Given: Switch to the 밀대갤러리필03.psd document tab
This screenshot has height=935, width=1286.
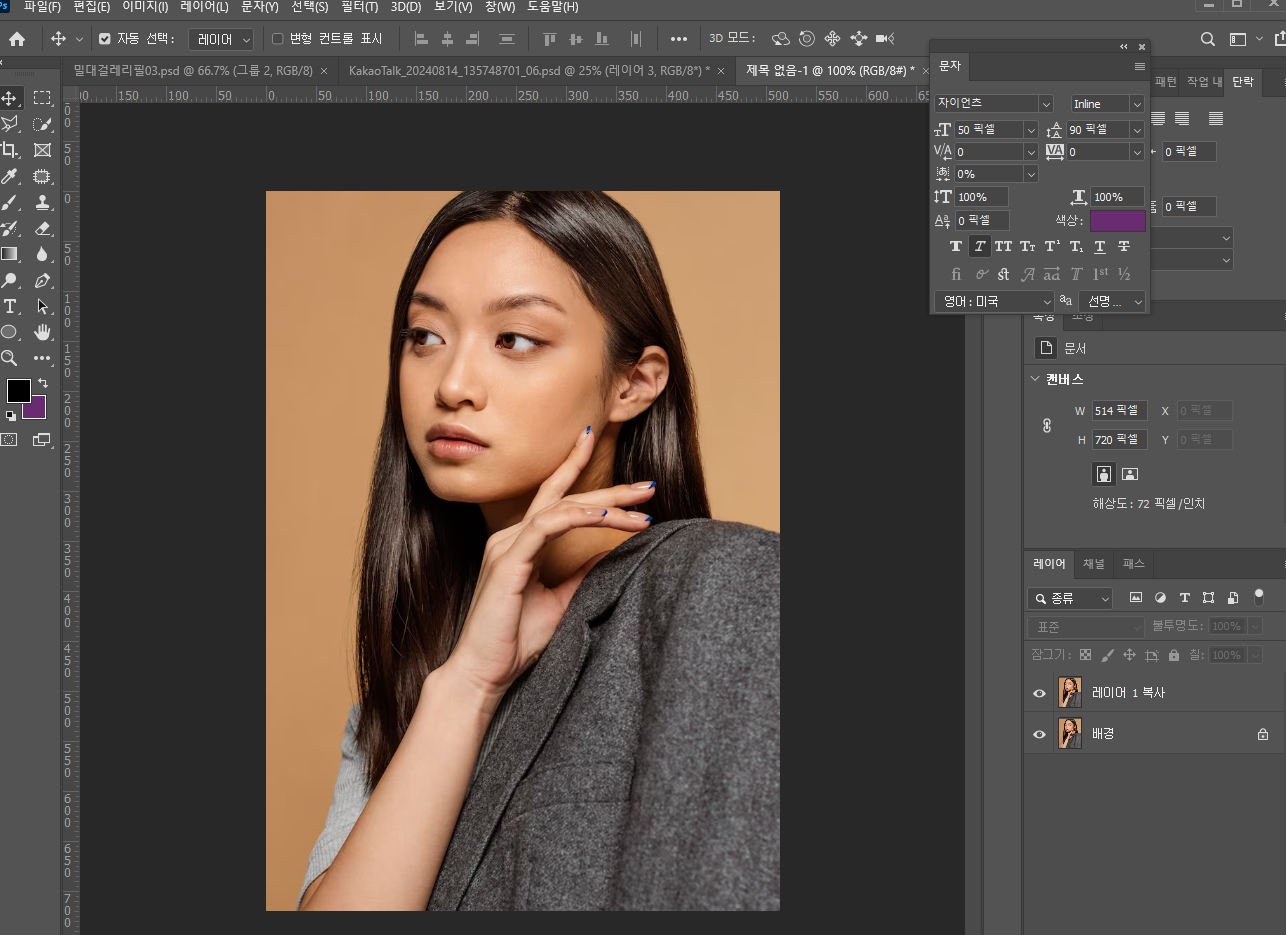Looking at the screenshot, I should (193, 70).
